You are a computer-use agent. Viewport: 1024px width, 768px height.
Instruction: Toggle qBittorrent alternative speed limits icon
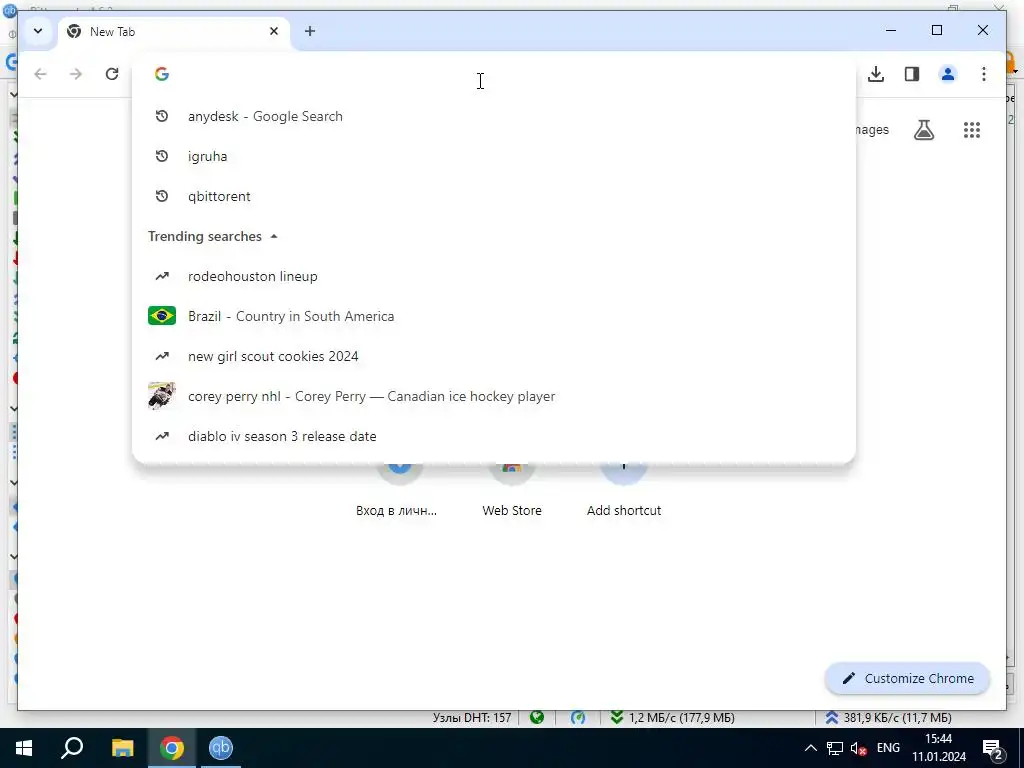tap(578, 718)
